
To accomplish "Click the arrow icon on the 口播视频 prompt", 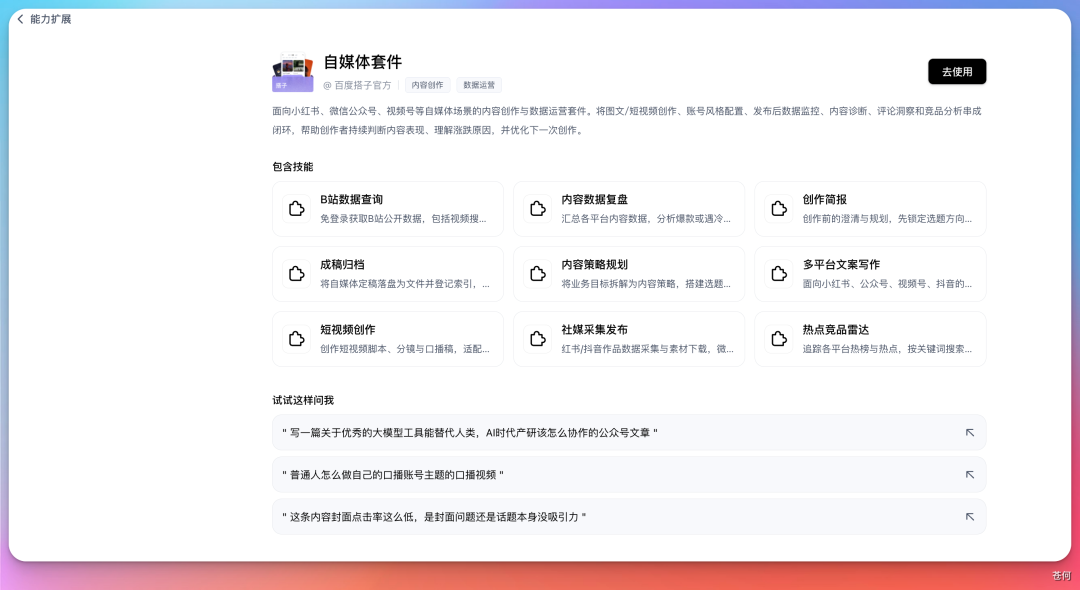I will point(969,474).
